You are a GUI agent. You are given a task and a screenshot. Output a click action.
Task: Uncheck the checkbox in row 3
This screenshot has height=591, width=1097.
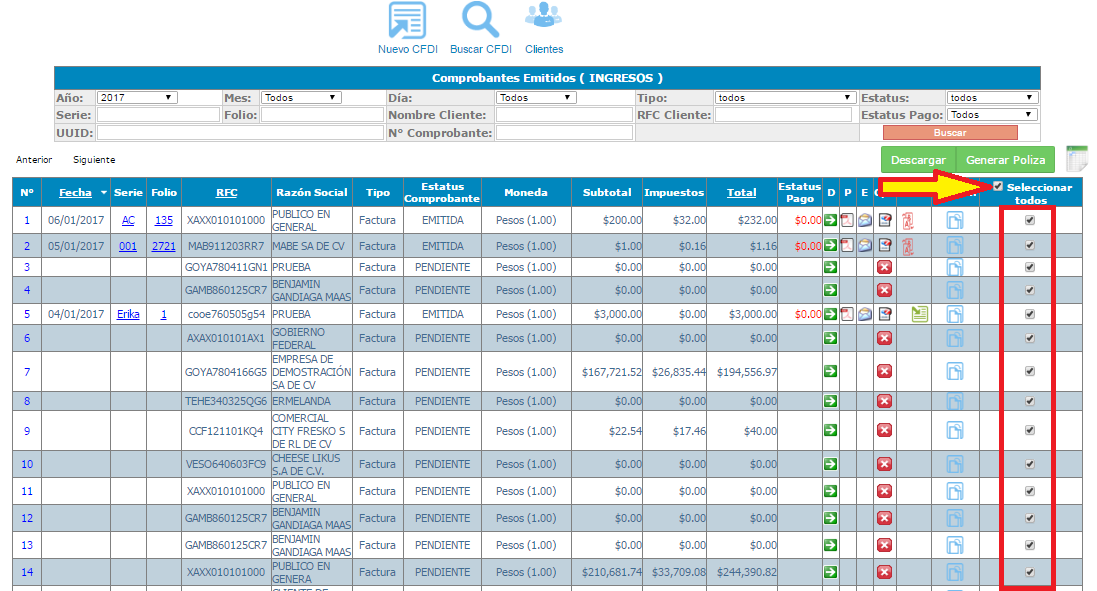point(1030,266)
